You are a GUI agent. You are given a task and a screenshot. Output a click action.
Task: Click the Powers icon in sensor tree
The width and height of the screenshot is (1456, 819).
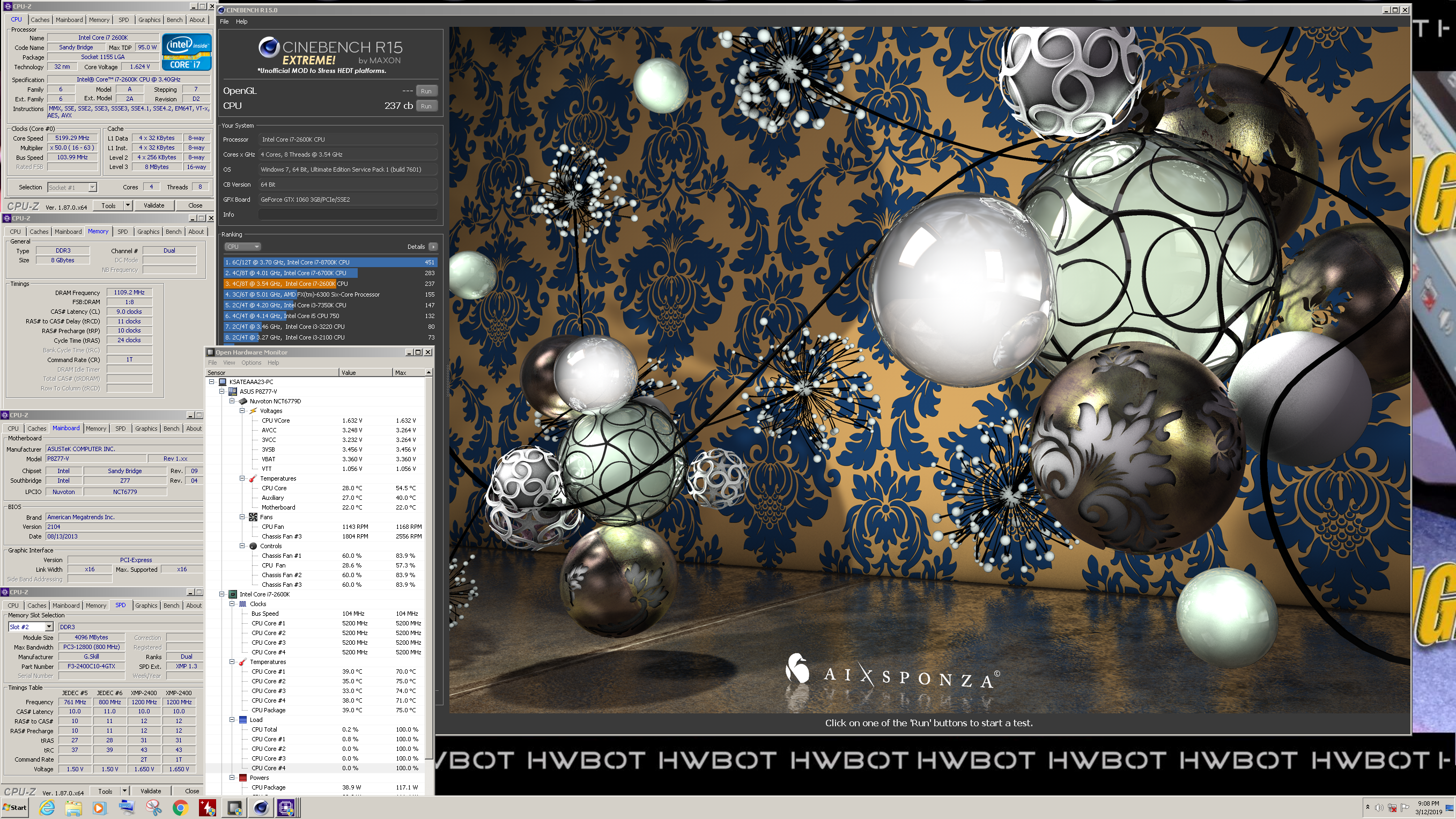click(x=243, y=778)
